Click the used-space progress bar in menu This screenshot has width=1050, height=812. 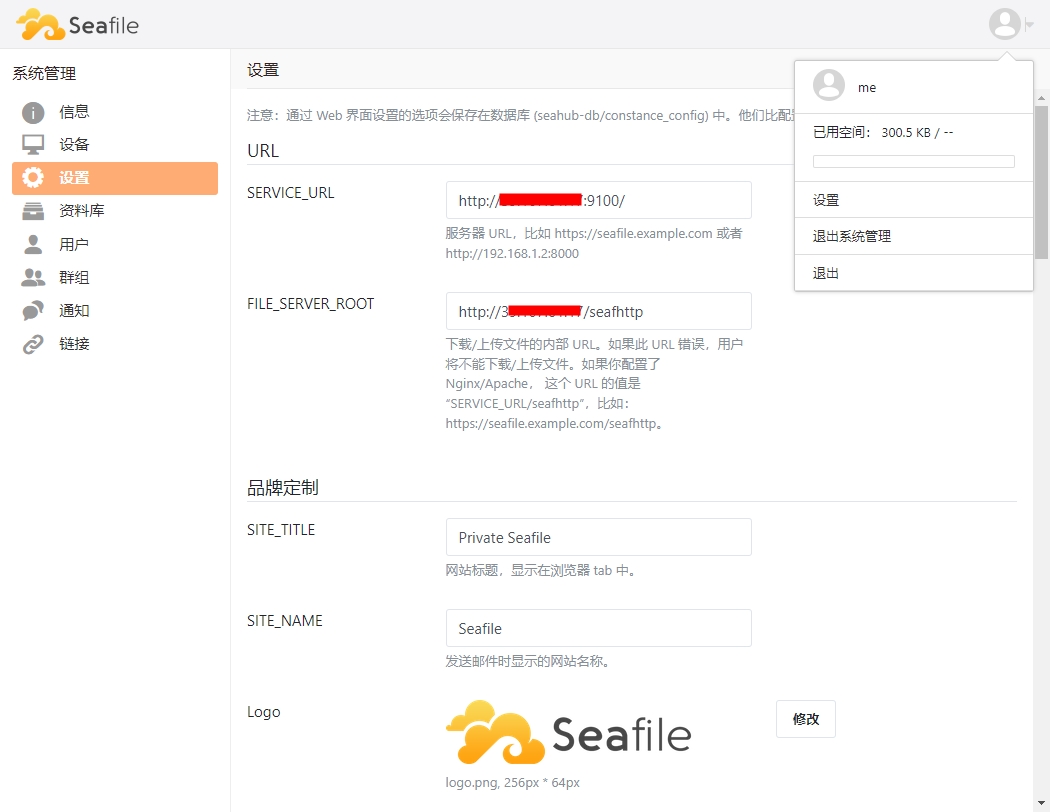pyautogui.click(x=913, y=162)
